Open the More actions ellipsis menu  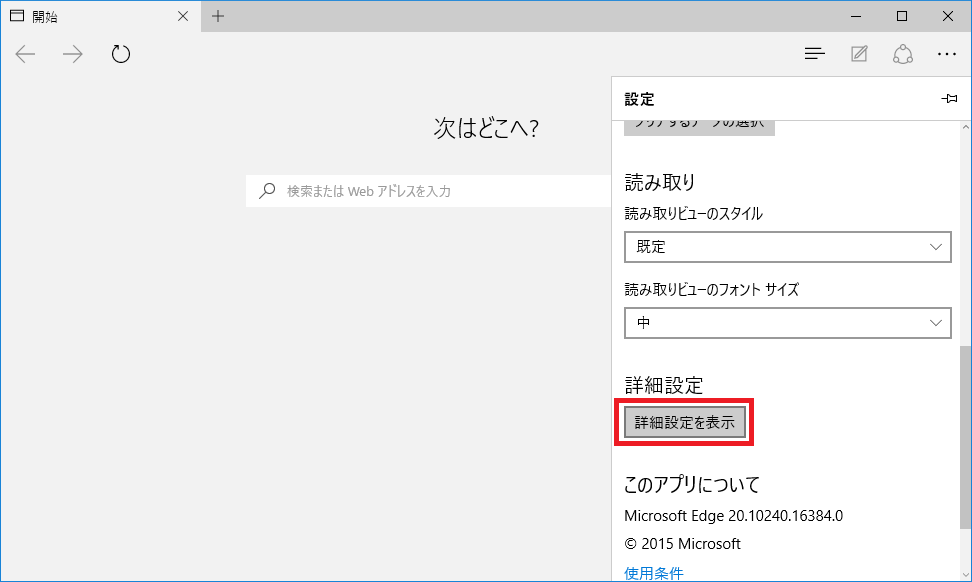pyautogui.click(x=947, y=54)
